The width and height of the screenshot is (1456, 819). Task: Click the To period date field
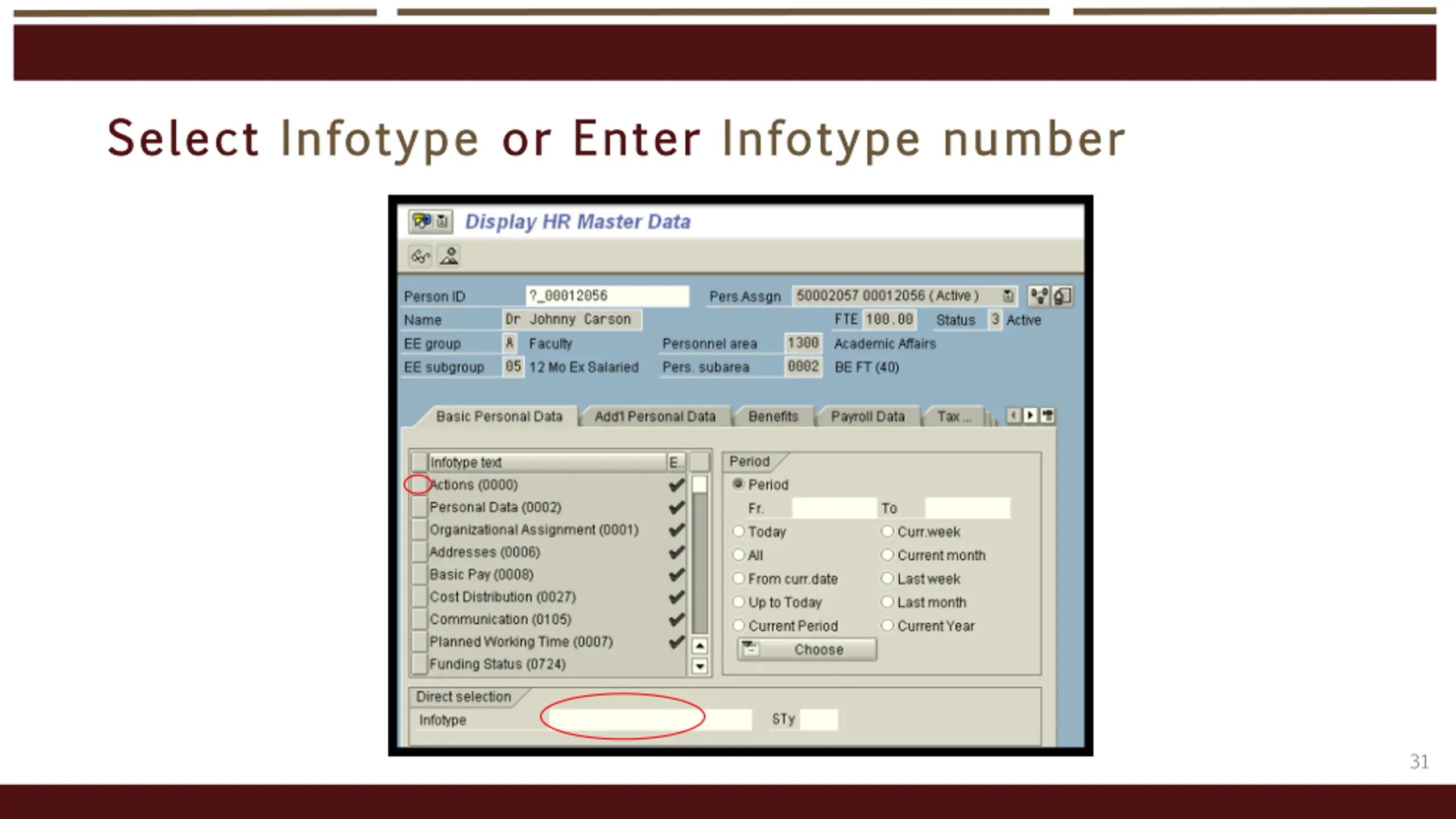(x=967, y=508)
